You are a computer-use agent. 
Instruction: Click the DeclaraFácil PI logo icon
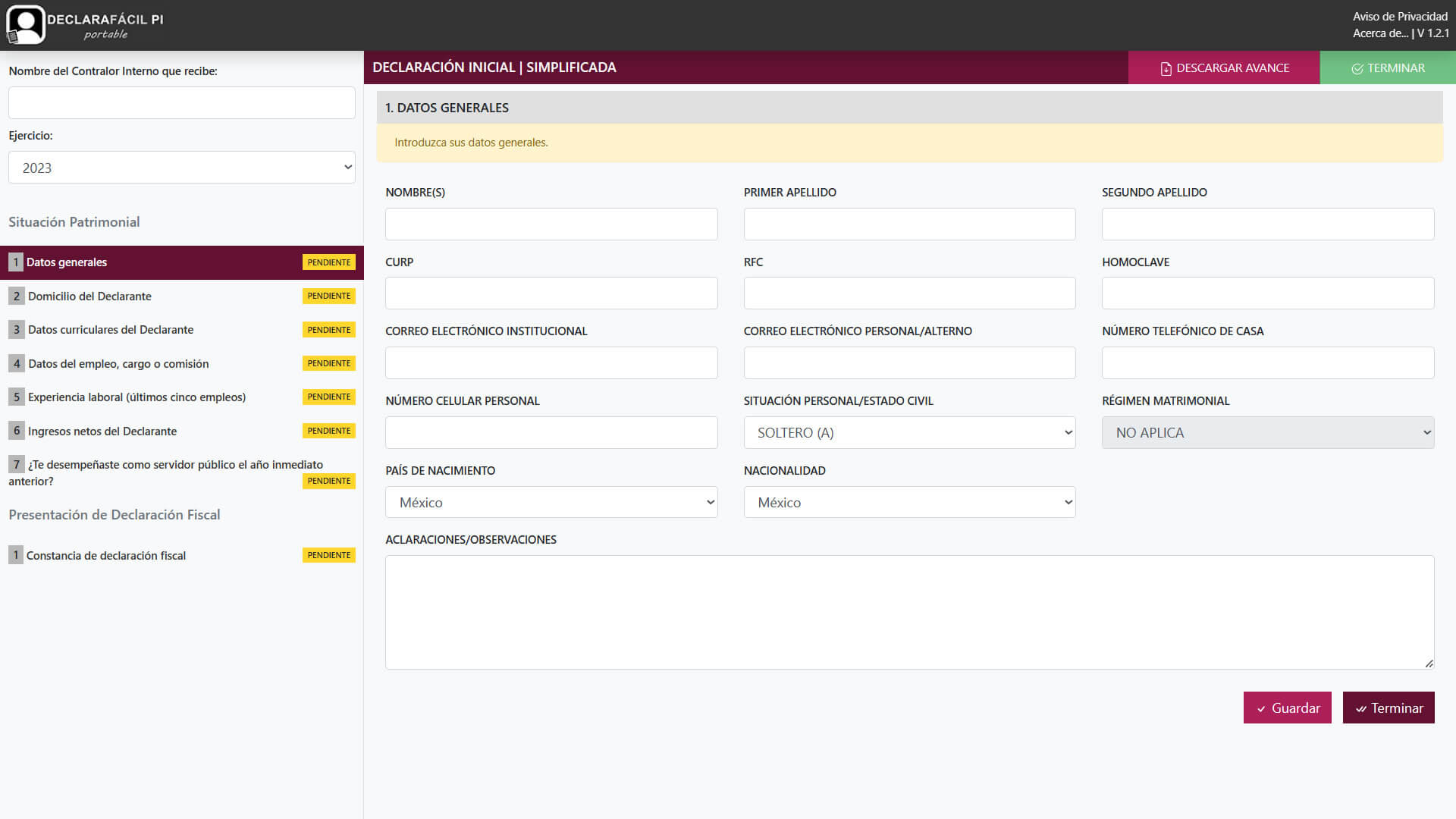pyautogui.click(x=26, y=24)
